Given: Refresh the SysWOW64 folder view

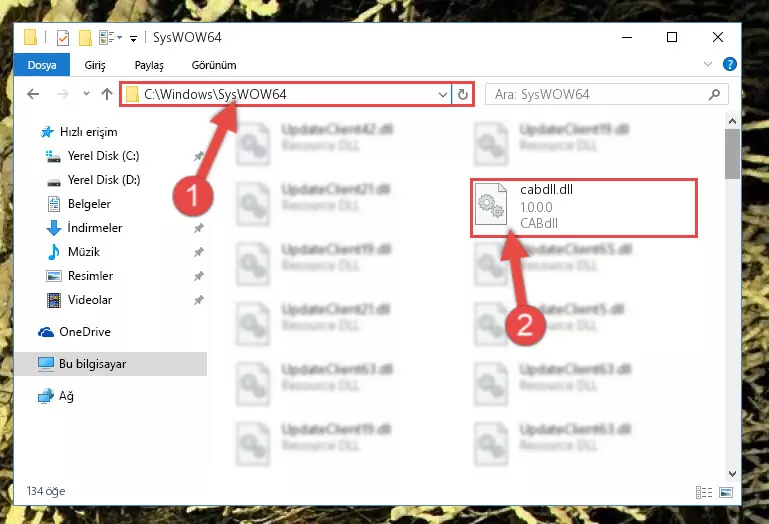Looking at the screenshot, I should [462, 94].
